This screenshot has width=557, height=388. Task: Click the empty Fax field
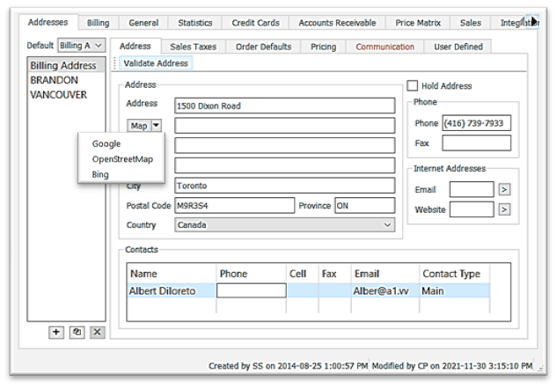point(476,143)
